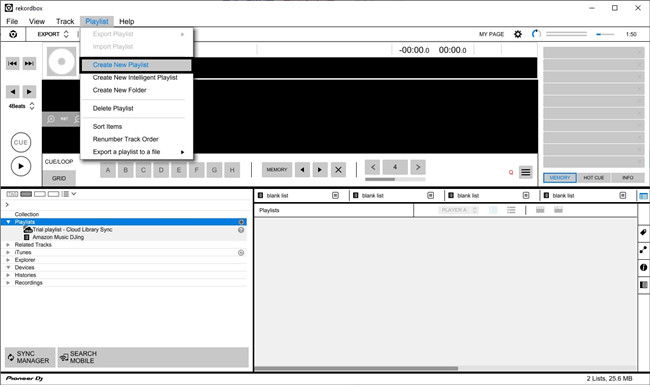The image size is (650, 385).
Task: Switch to the MEMORY panel tab
Action: [560, 178]
